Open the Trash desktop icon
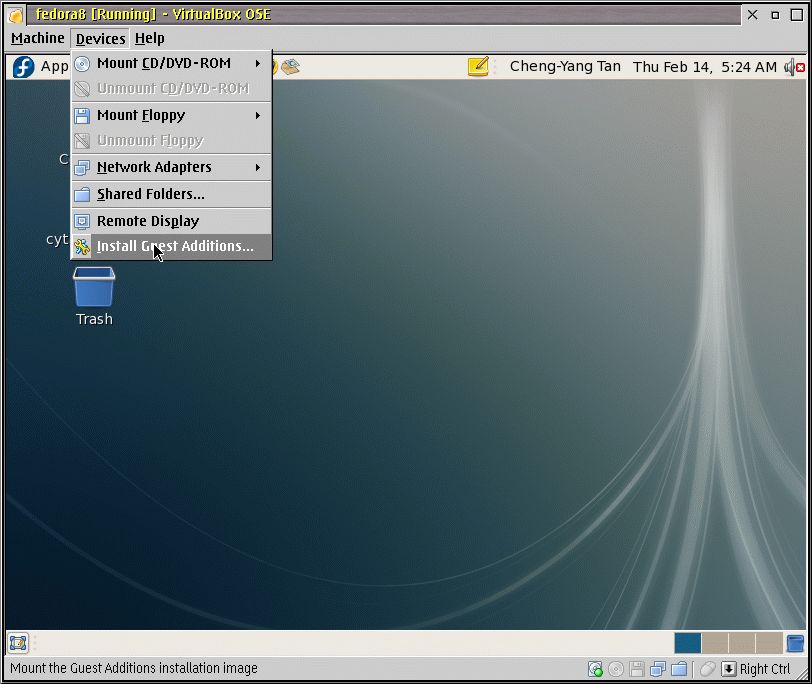Viewport: 812px width, 684px height. coord(94,287)
